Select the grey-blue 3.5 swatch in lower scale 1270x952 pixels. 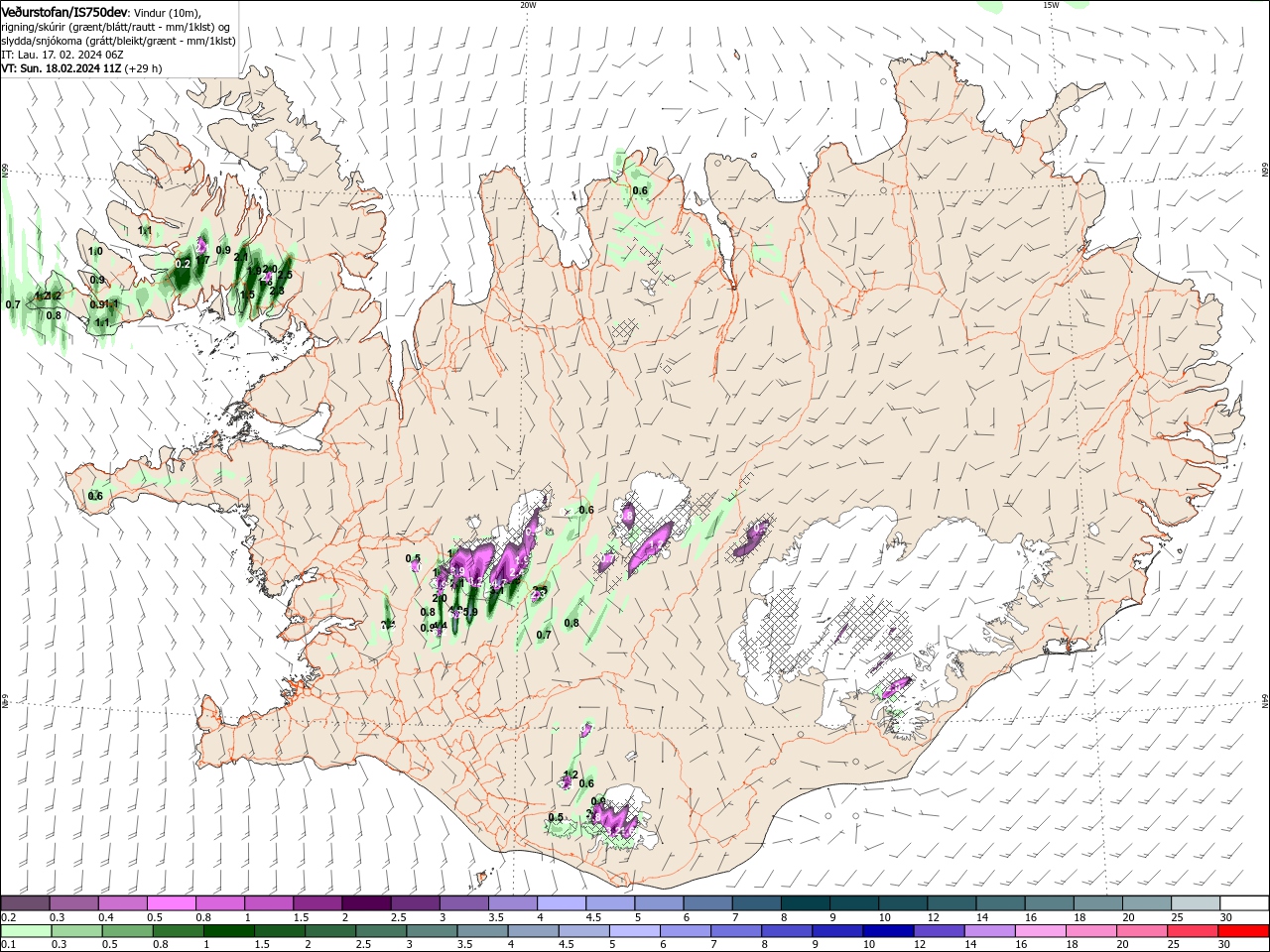point(481,931)
